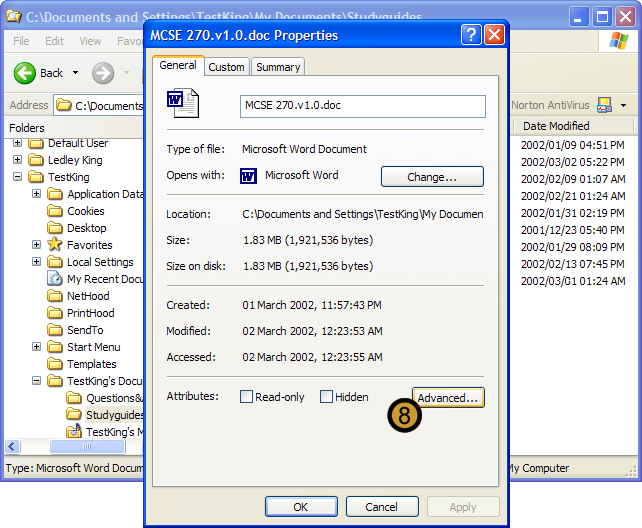Viewport: 642px width, 528px height.
Task: Expand the Start Menu folder
Action: pyautogui.click(x=36, y=346)
